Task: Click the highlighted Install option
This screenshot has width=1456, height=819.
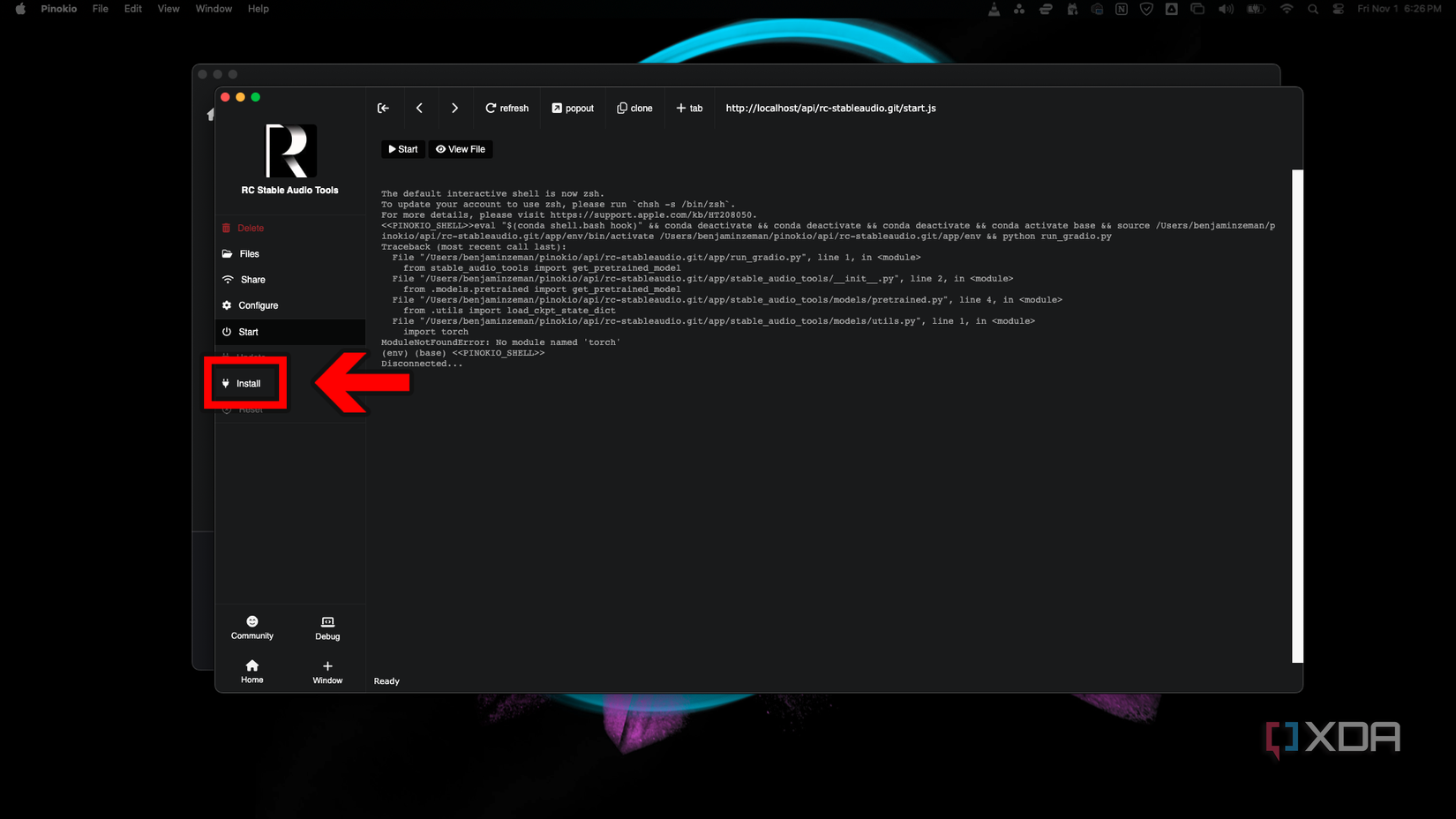Action: coord(246,383)
